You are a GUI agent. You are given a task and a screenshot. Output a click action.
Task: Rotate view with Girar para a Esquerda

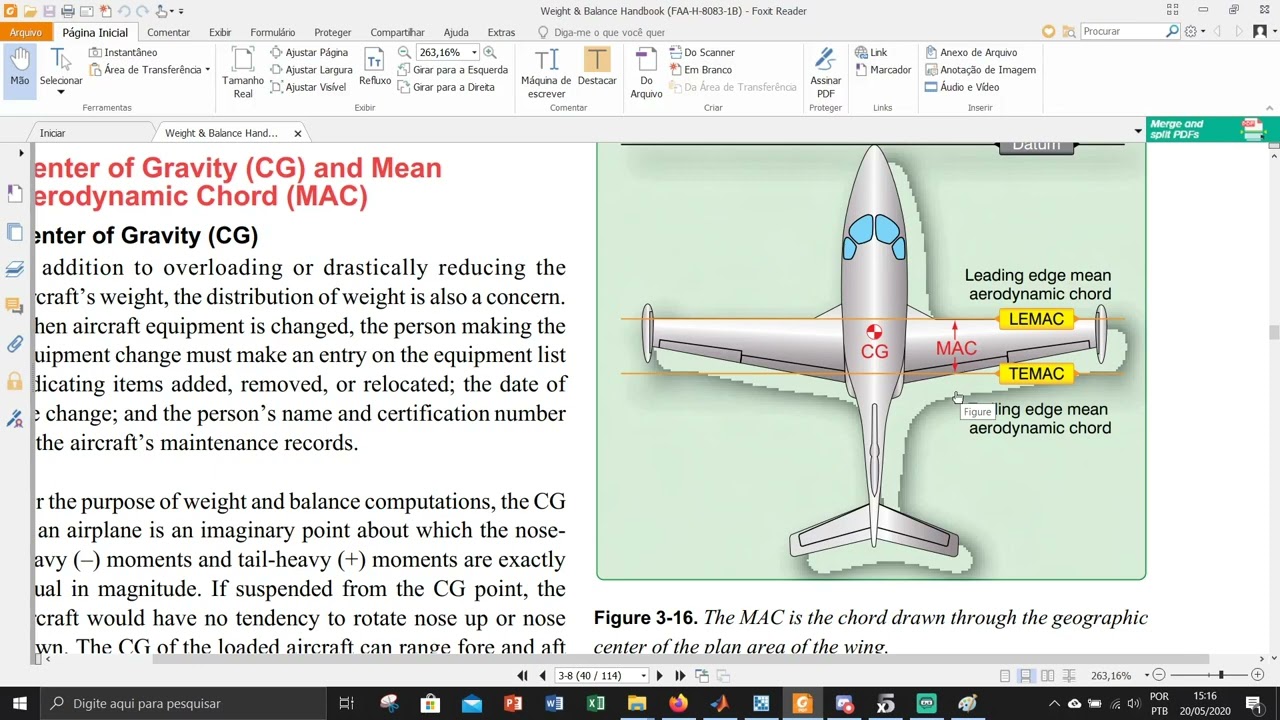453,70
